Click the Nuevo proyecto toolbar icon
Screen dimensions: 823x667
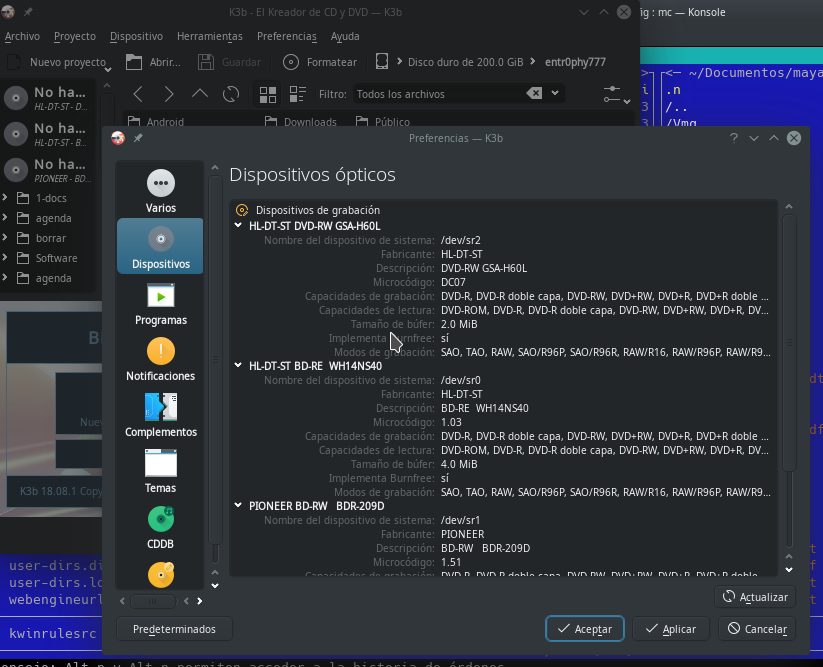(x=14, y=62)
